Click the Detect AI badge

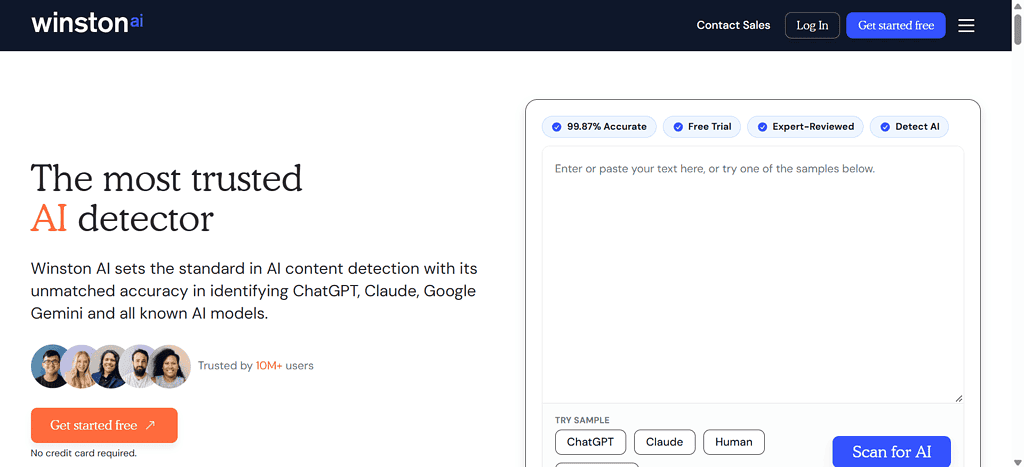point(909,127)
